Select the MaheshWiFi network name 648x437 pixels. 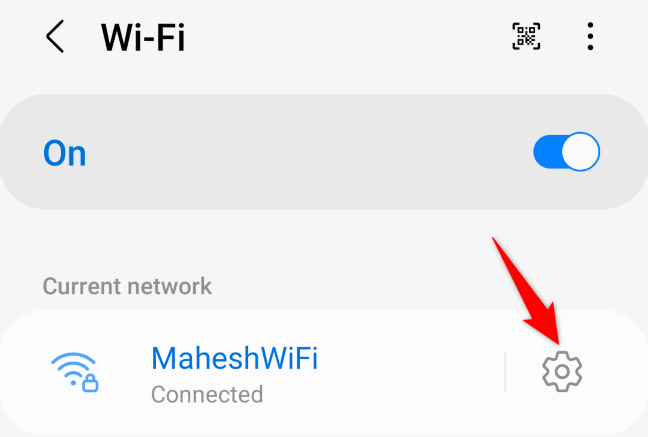point(234,358)
